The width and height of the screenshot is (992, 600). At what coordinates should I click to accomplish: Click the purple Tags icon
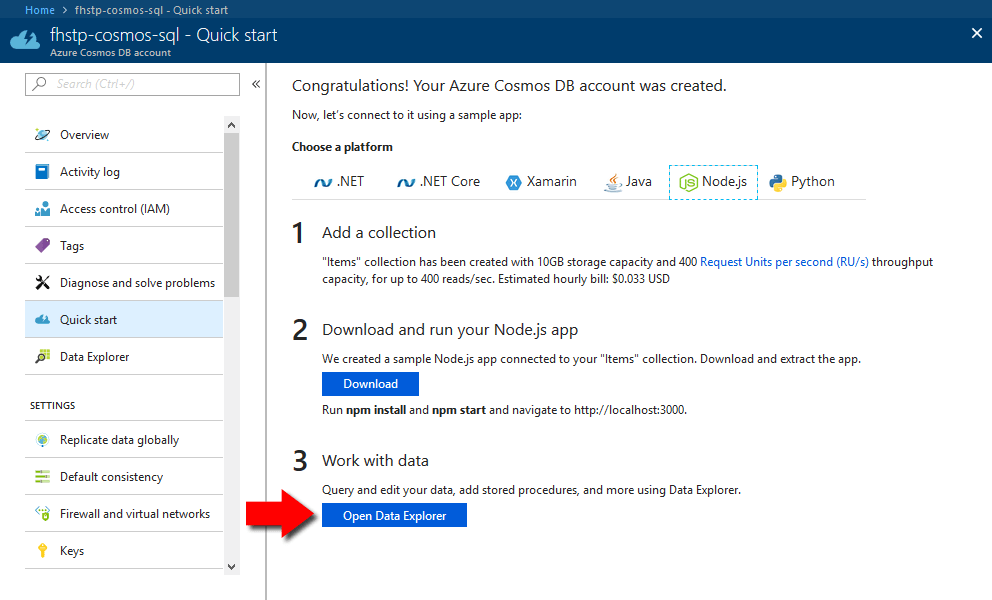coord(42,246)
